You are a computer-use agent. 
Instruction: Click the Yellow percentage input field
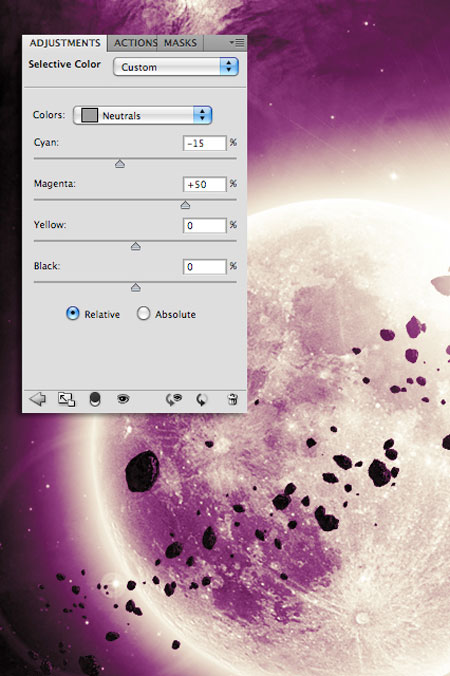[205, 225]
